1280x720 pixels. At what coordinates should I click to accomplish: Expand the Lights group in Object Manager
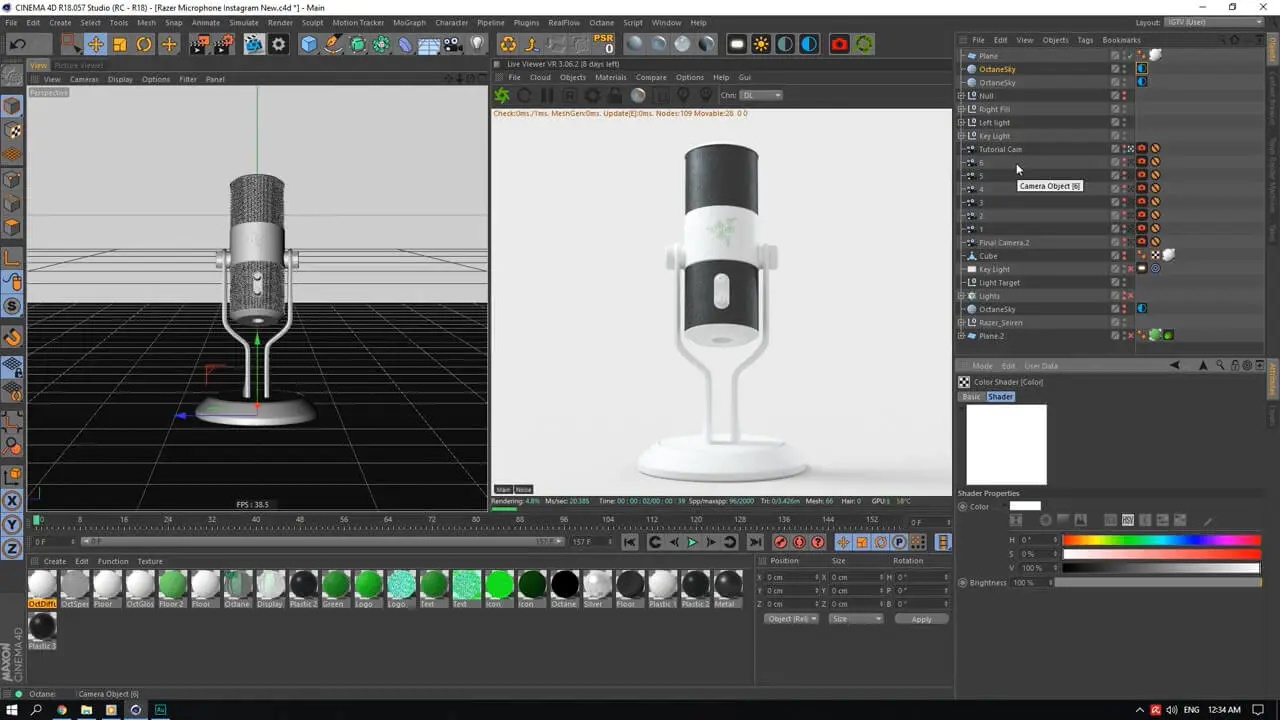pos(961,296)
